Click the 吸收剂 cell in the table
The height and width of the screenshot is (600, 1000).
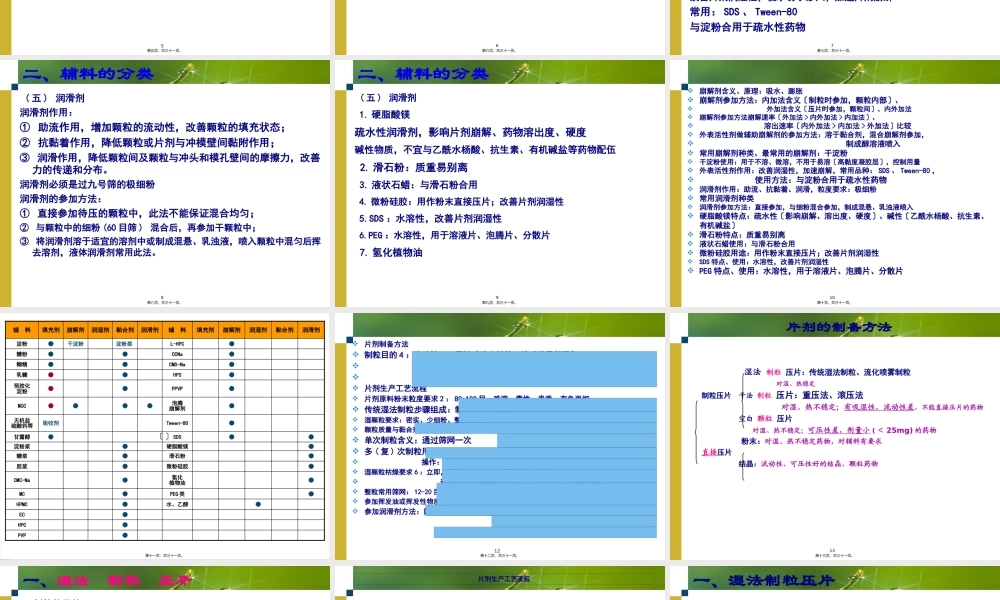[x=50, y=423]
